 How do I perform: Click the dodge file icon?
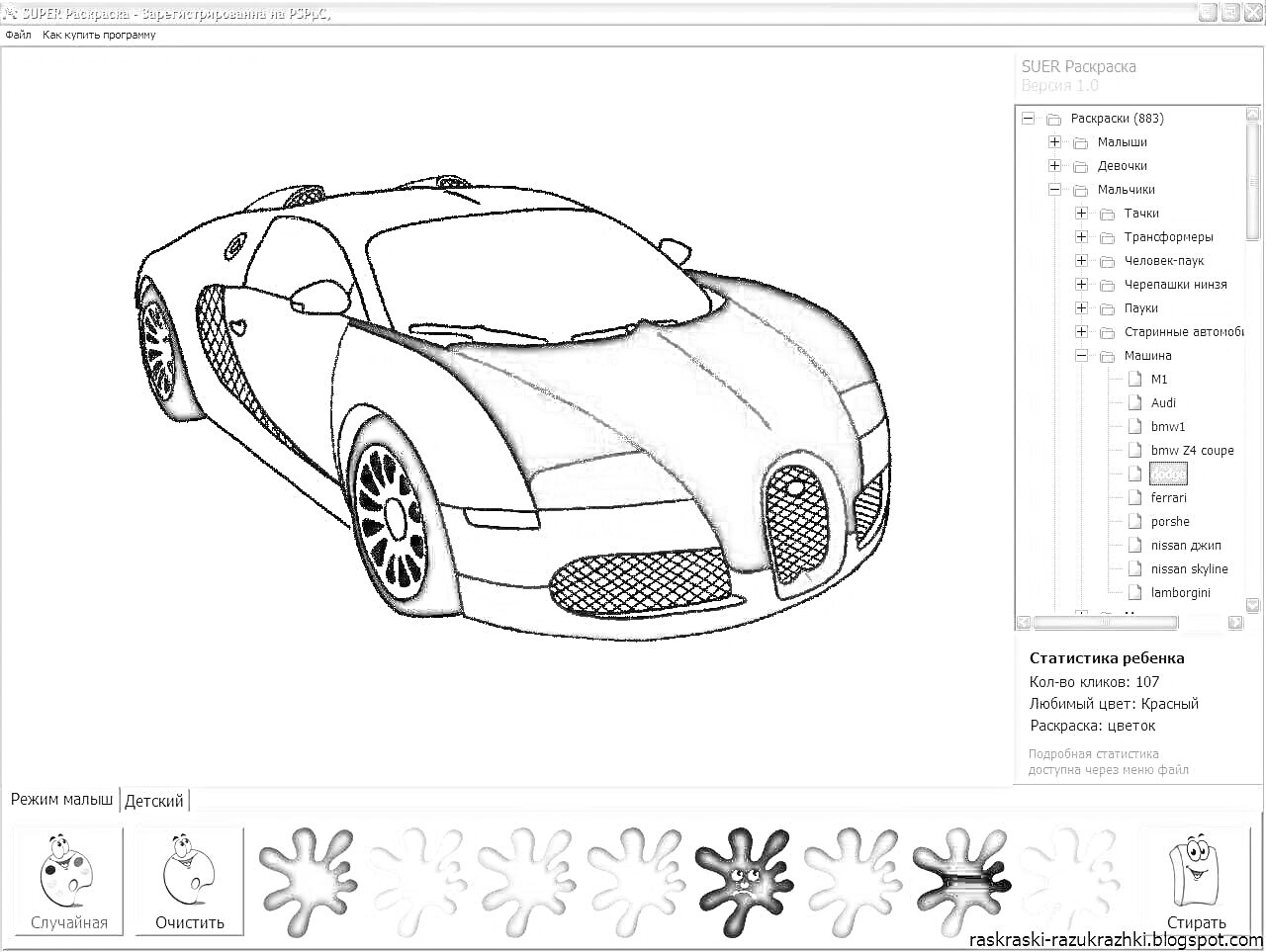1134,474
